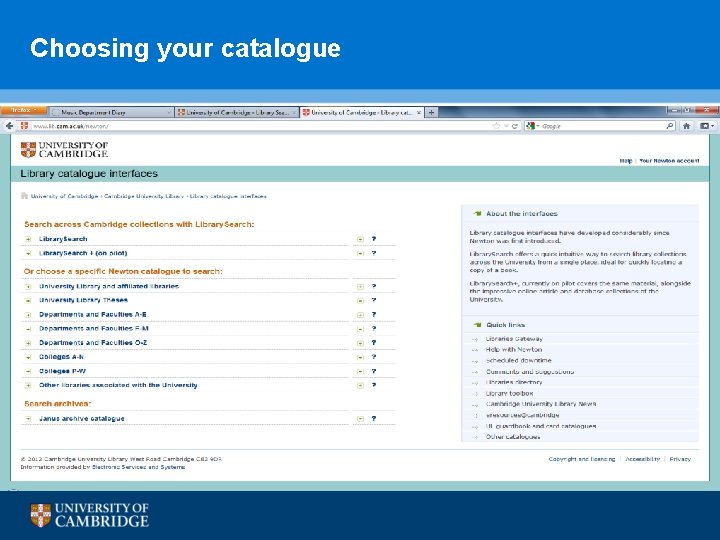Switch to Music Department Diary tab
This screenshot has height=540, width=720.
click(110, 112)
